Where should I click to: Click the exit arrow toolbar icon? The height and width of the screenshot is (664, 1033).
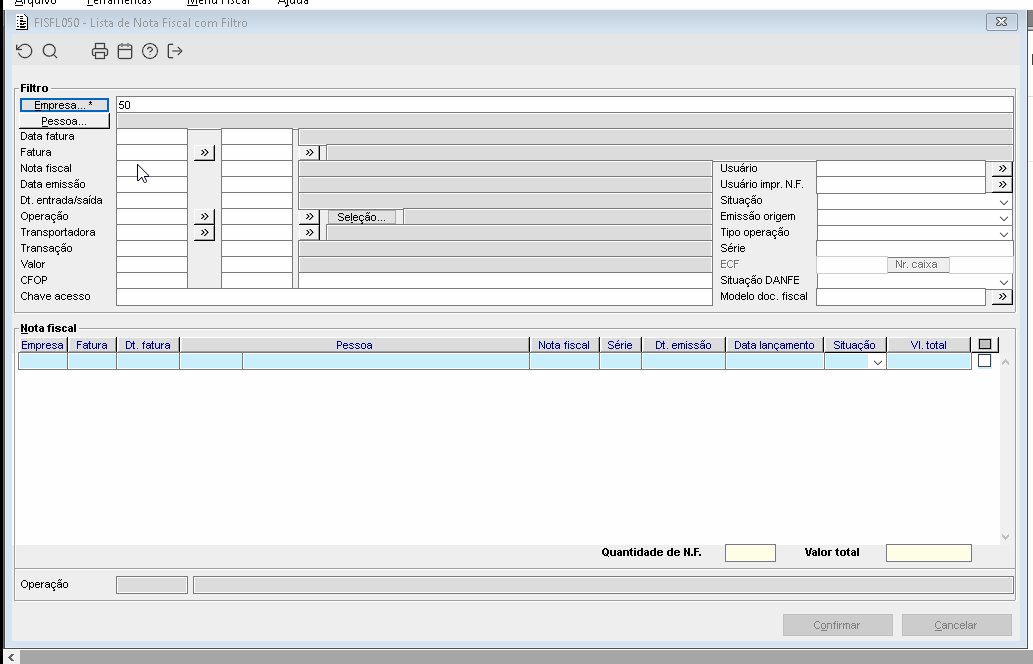(175, 51)
